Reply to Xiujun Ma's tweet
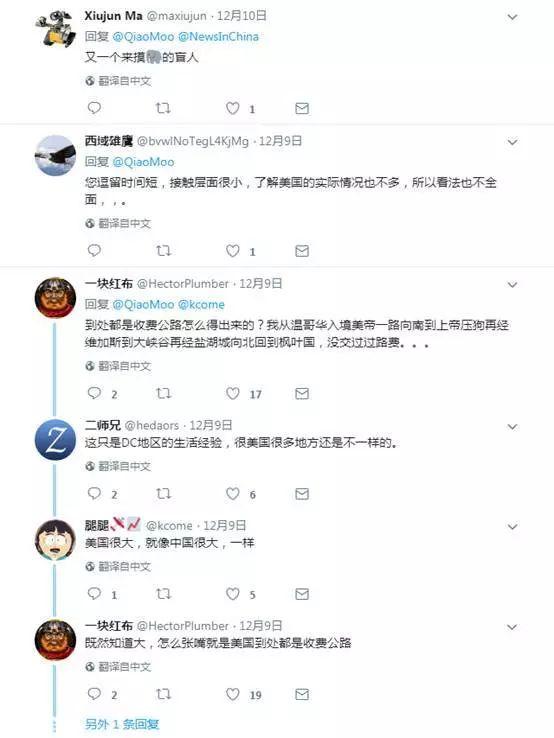This screenshot has width=554, height=738. 94,108
